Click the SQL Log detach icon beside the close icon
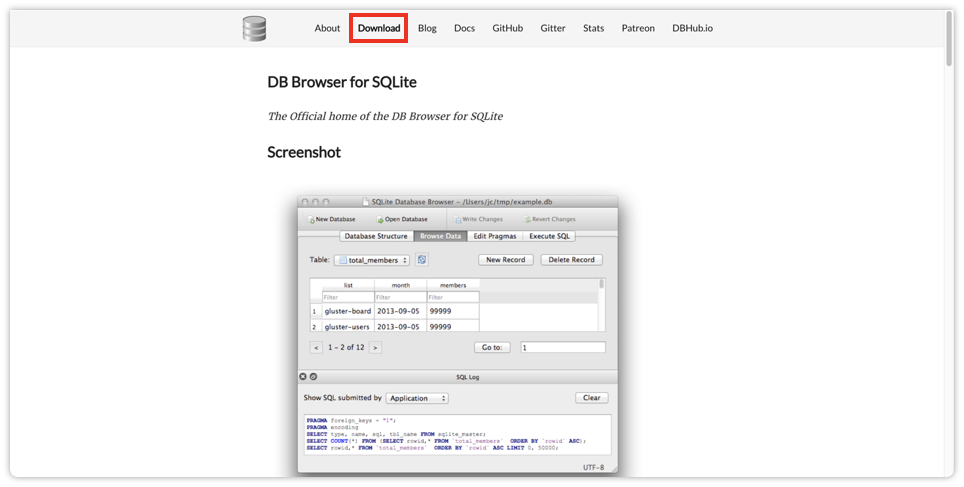This screenshot has width=964, height=487. (314, 377)
